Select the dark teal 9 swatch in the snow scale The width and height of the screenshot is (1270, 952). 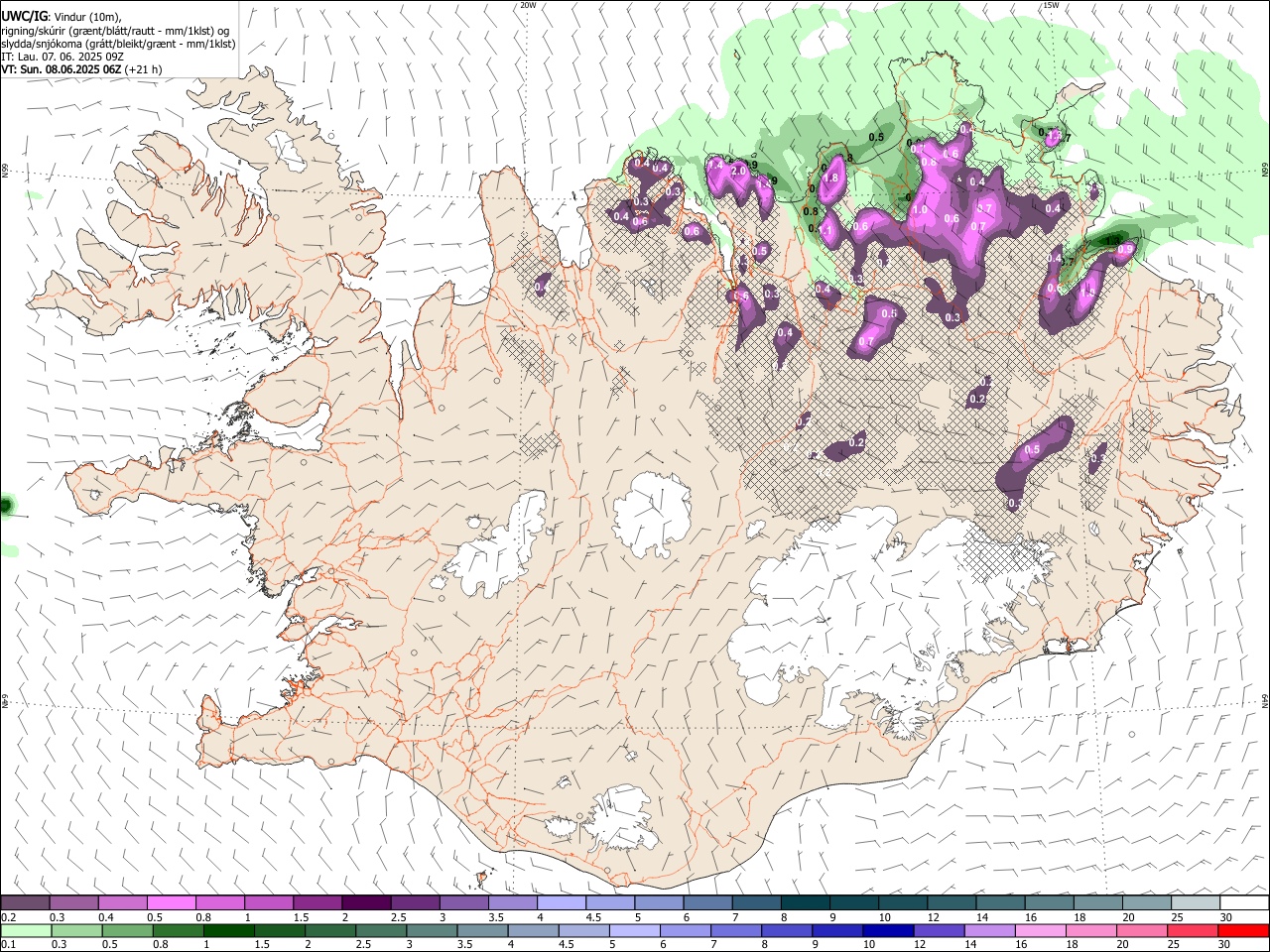854,903
